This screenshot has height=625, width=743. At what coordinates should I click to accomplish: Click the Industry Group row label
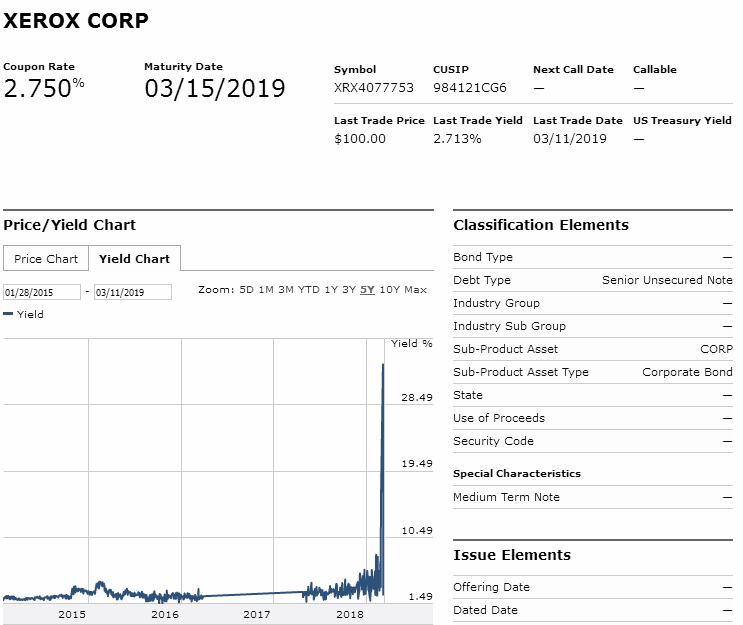click(x=496, y=303)
